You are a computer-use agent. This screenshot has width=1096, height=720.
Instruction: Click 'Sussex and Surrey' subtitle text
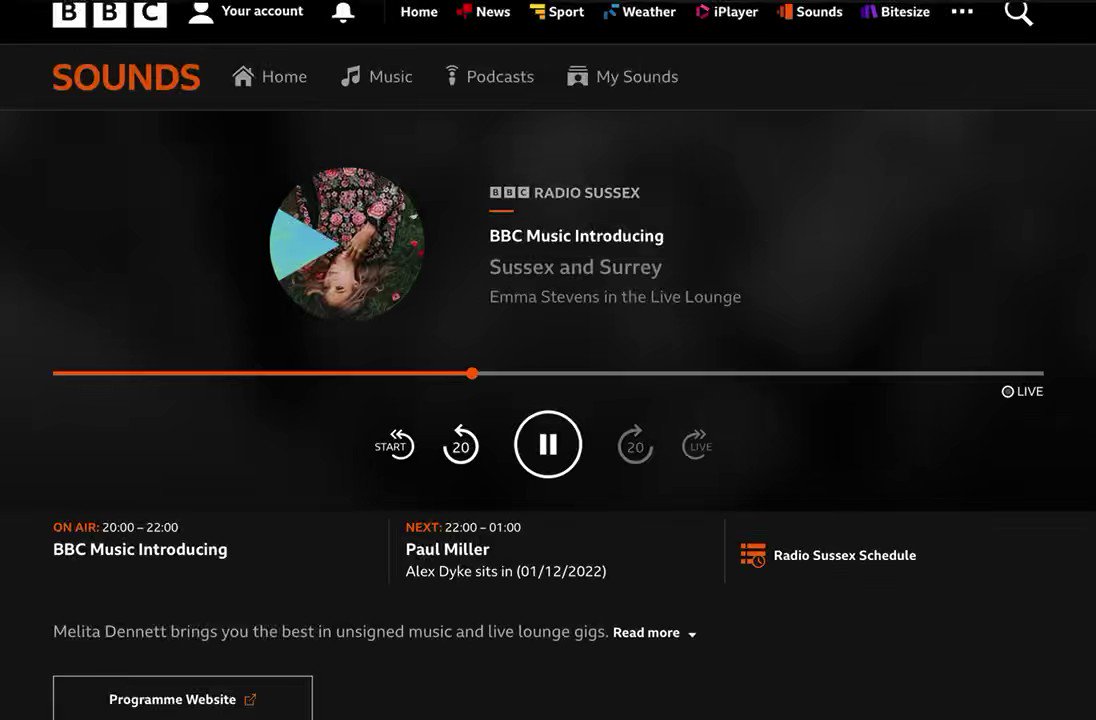(x=575, y=267)
